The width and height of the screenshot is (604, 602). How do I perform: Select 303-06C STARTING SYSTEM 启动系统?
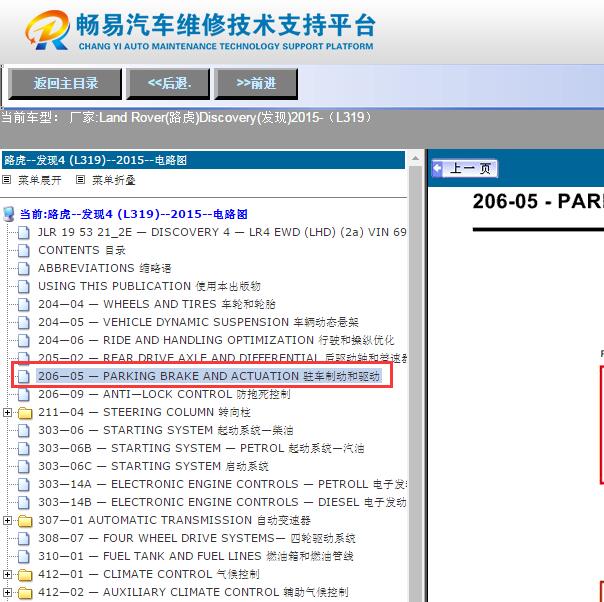pyautogui.click(x=153, y=466)
